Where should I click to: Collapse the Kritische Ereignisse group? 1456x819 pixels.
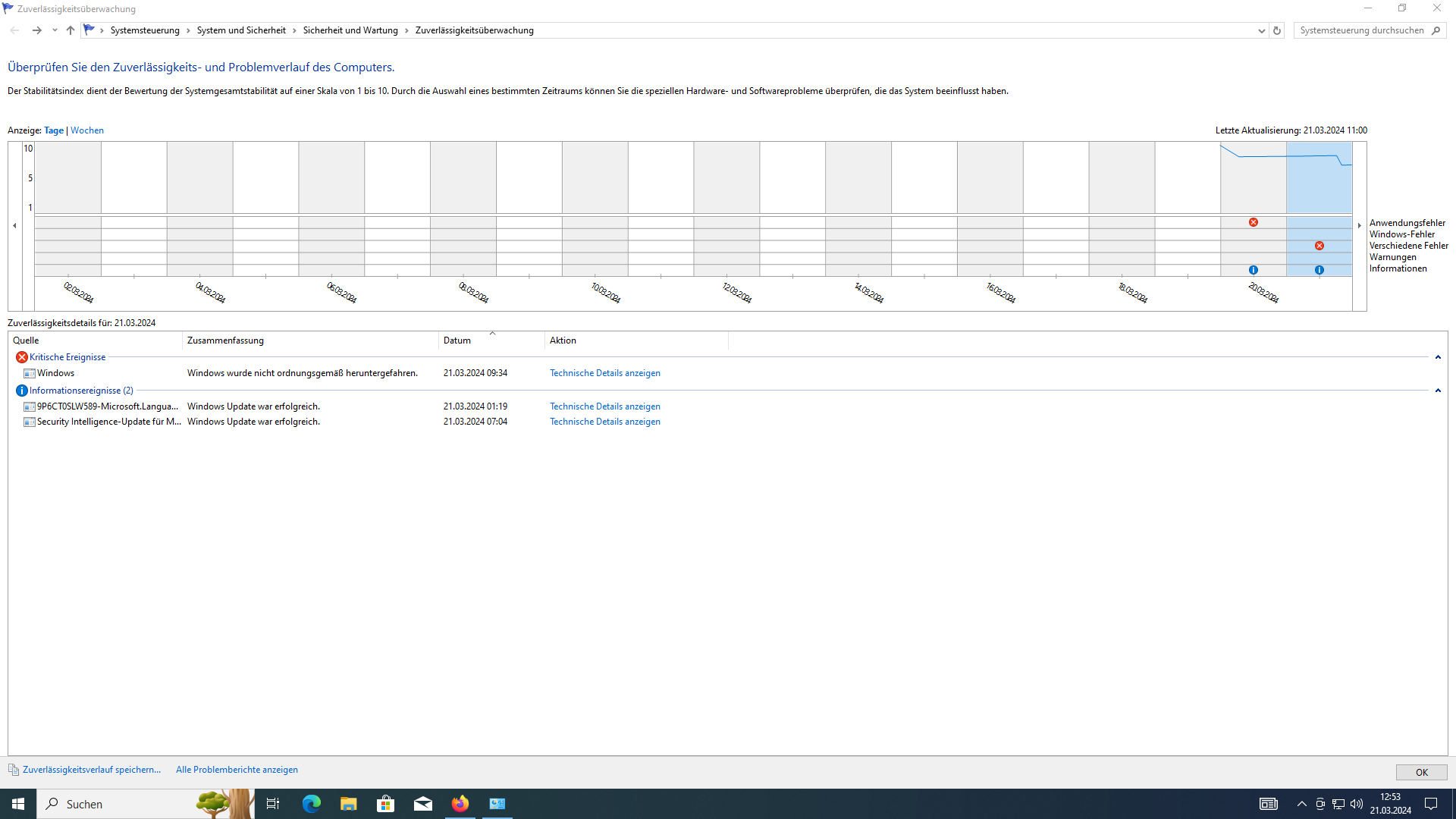coord(1438,357)
